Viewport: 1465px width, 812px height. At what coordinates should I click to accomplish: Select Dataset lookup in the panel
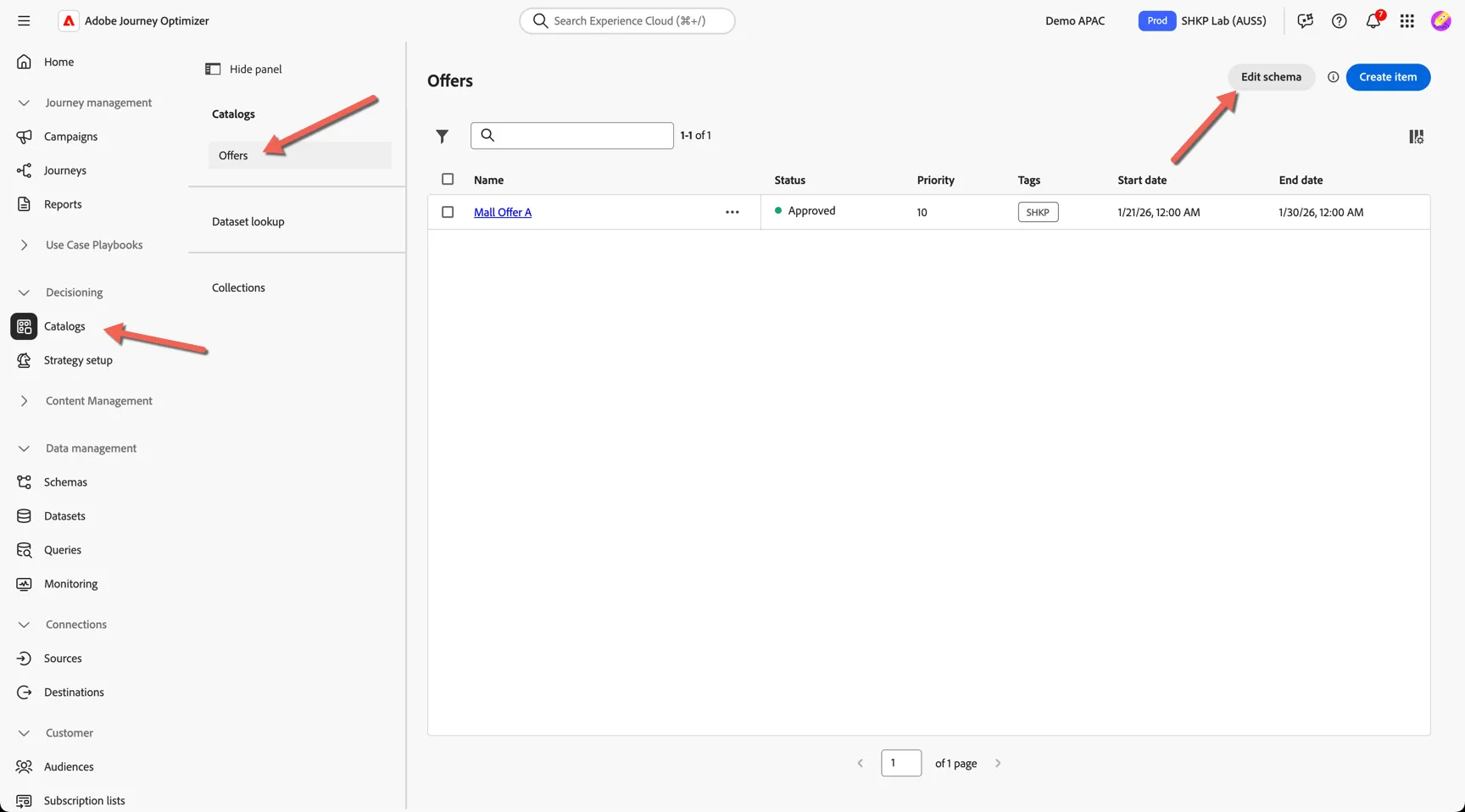248,221
